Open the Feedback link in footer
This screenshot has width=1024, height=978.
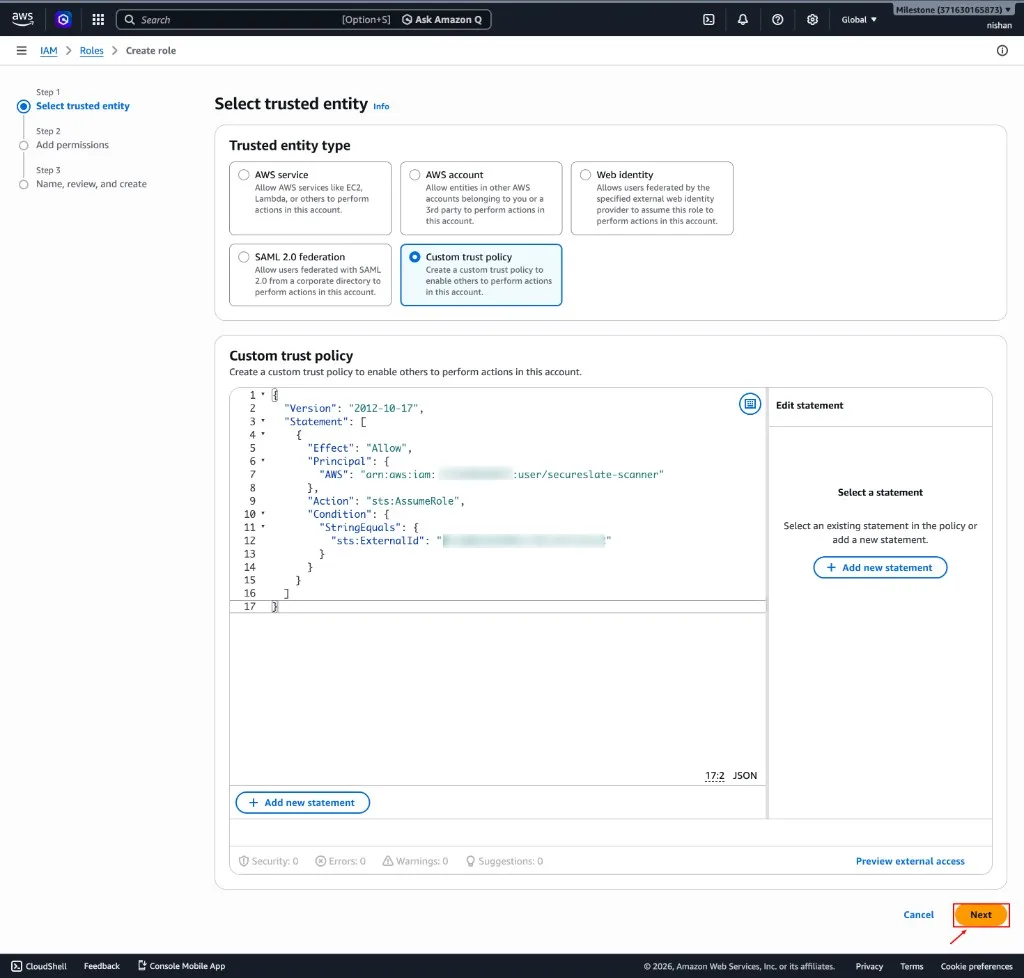pyautogui.click(x=102, y=966)
